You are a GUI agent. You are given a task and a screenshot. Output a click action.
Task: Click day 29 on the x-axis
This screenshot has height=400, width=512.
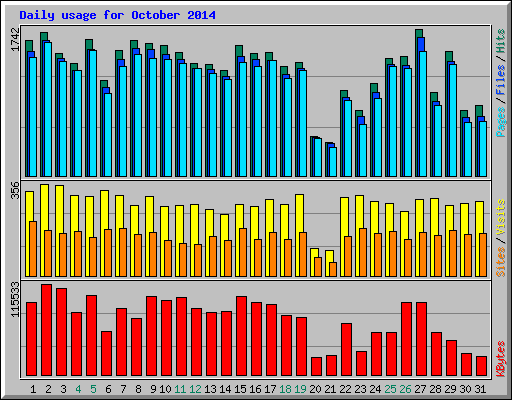(x=450, y=389)
